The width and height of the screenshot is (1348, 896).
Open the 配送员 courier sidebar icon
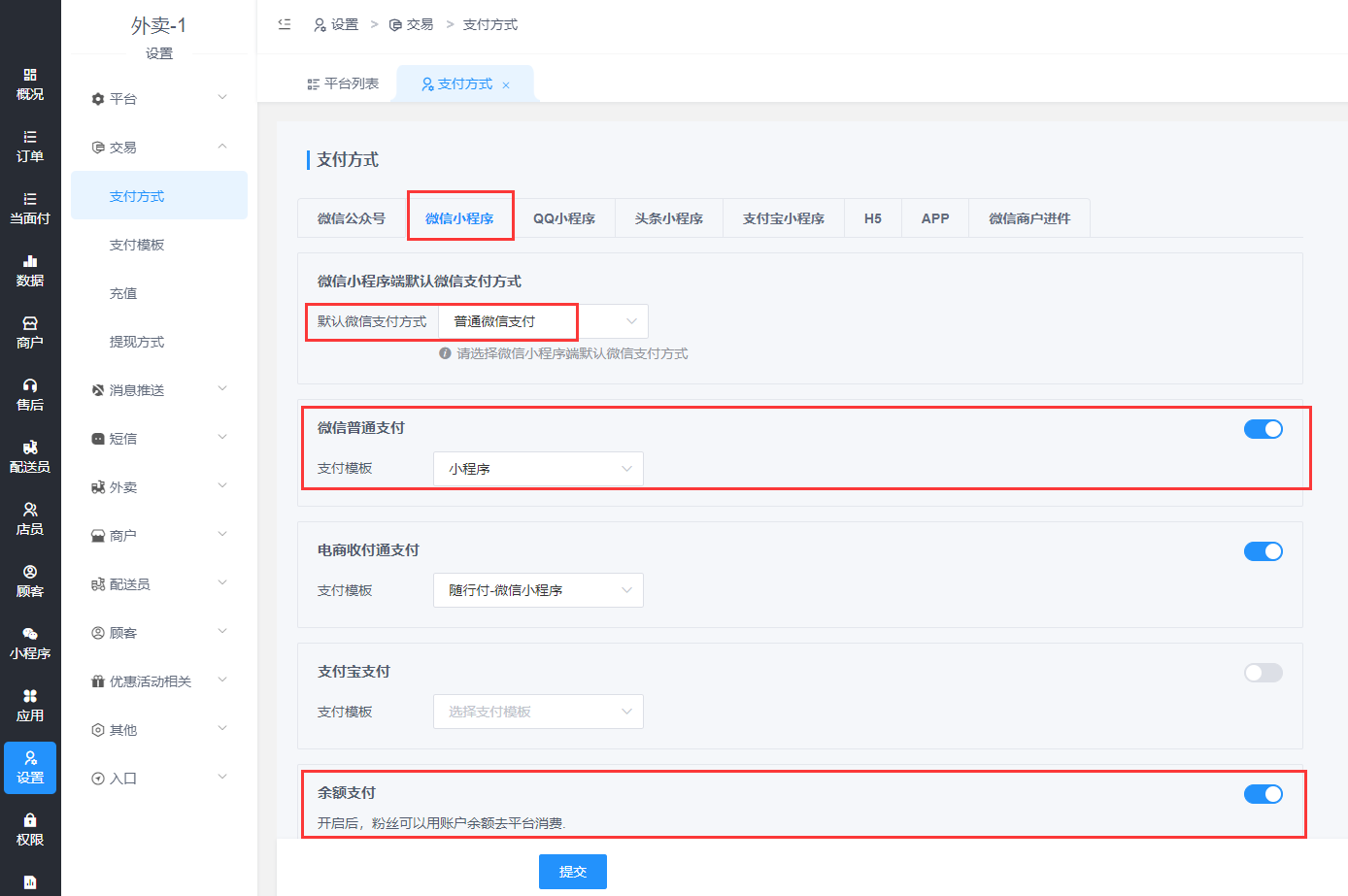(30, 457)
